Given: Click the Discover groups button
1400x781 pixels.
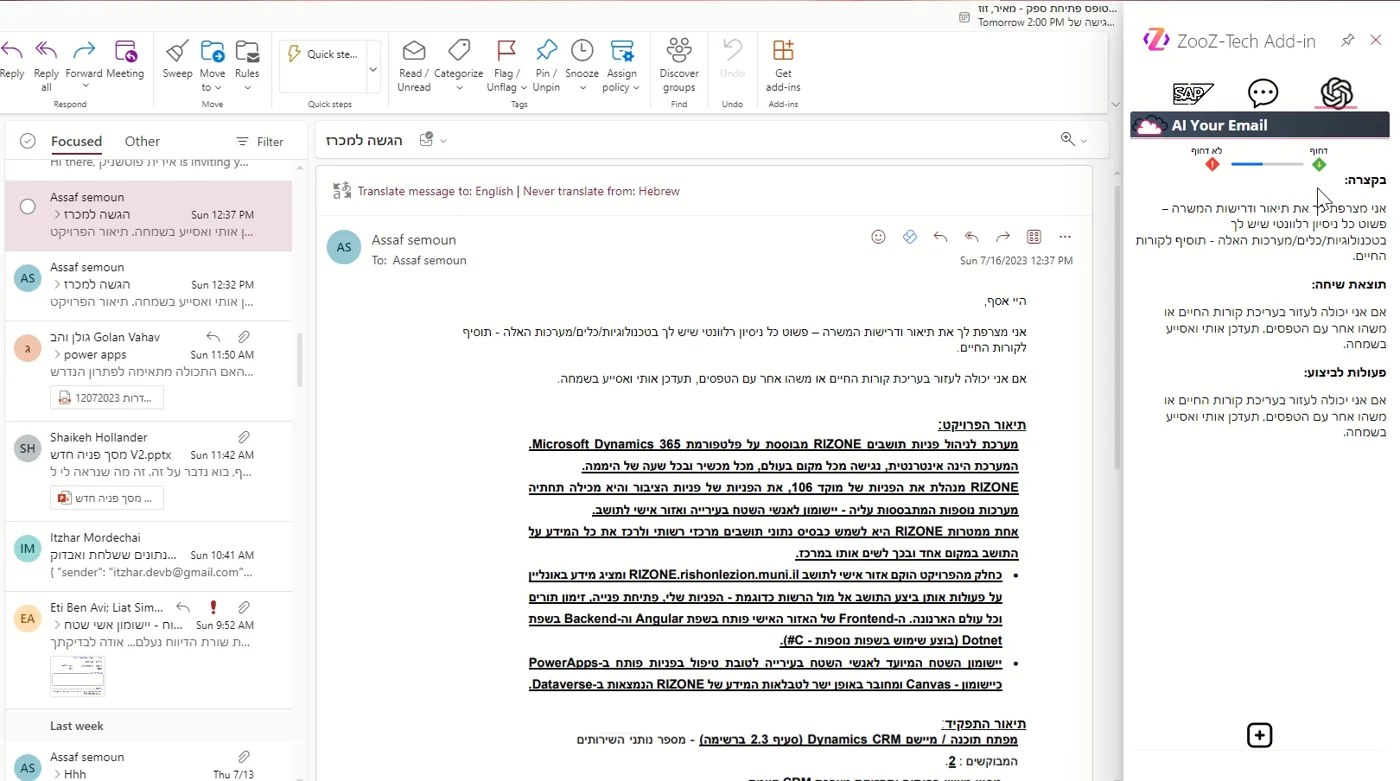Looking at the screenshot, I should click(x=679, y=66).
